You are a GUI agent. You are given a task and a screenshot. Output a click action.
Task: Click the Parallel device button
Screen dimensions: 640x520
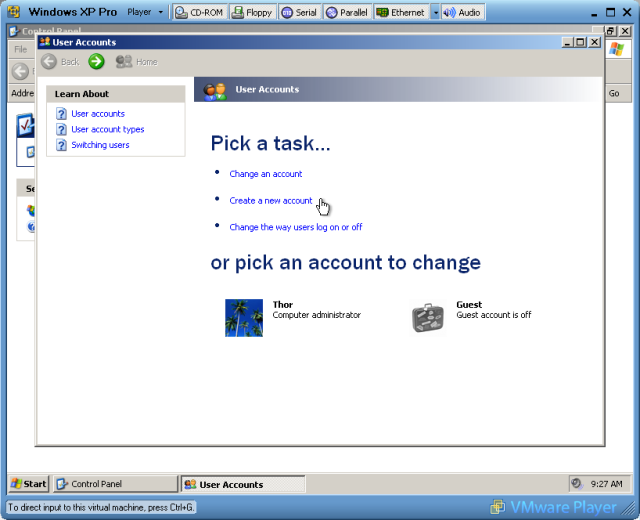tap(347, 13)
